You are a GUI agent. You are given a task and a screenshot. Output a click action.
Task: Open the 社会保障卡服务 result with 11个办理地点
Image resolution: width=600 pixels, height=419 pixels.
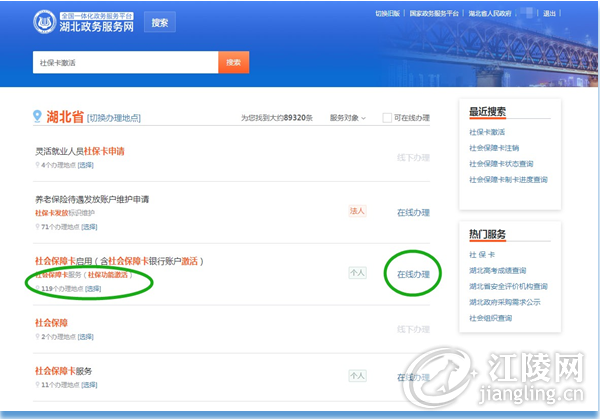click(x=64, y=371)
